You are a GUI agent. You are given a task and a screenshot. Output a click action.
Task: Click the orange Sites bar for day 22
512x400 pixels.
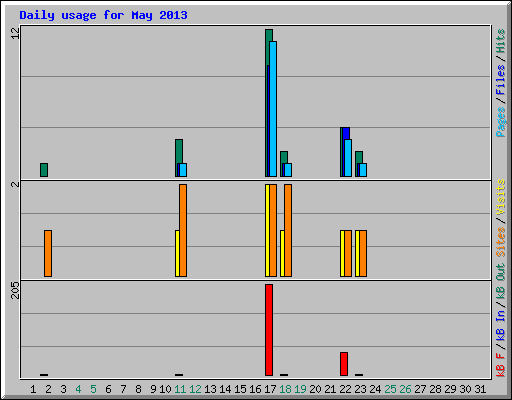[348, 253]
